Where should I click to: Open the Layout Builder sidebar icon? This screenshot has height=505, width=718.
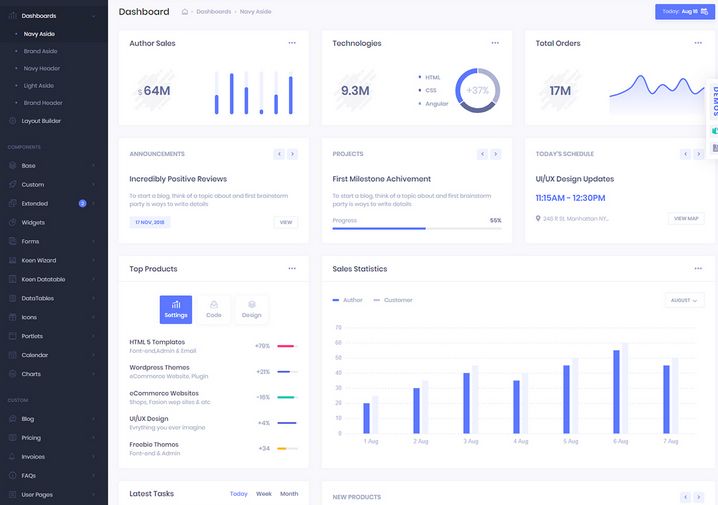(12, 121)
